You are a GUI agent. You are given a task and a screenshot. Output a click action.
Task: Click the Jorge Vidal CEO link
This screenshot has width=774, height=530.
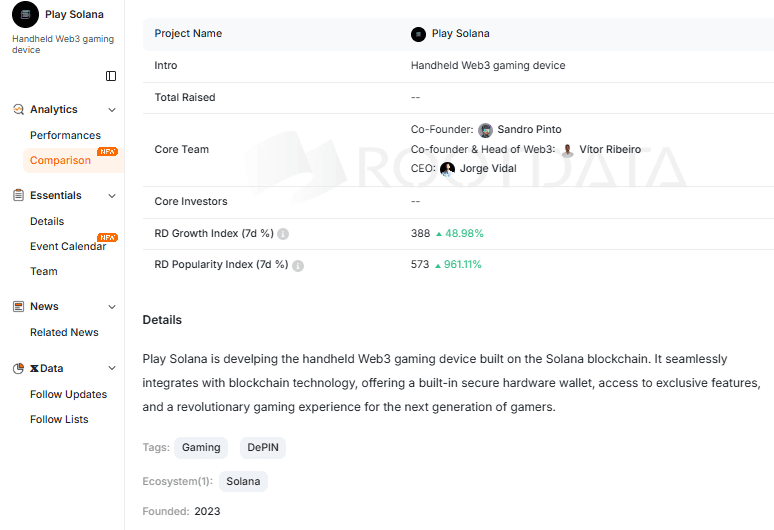pyautogui.click(x=487, y=168)
